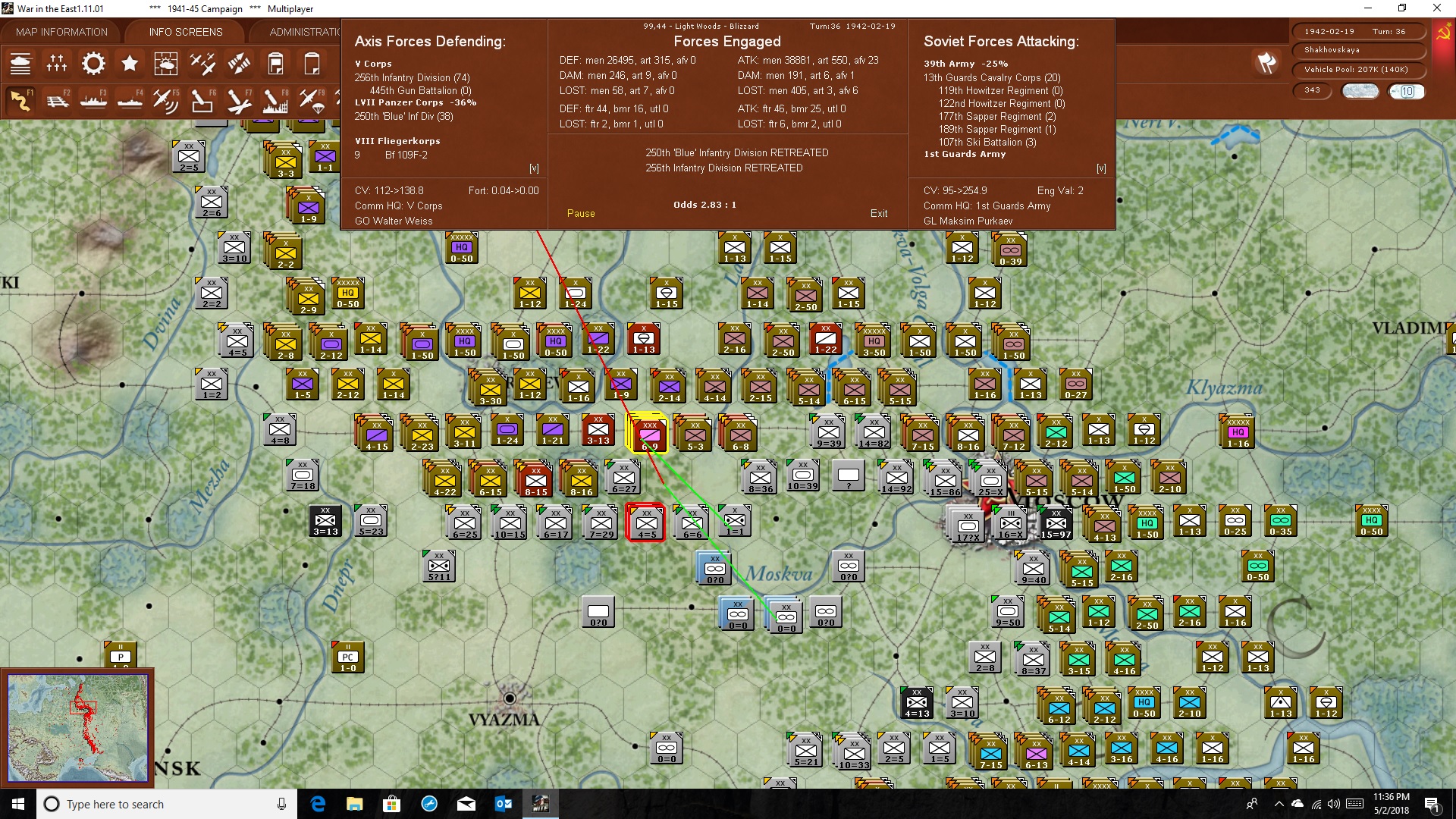
Task: Select the 8-15 red Soviet unit
Action: pos(535,479)
